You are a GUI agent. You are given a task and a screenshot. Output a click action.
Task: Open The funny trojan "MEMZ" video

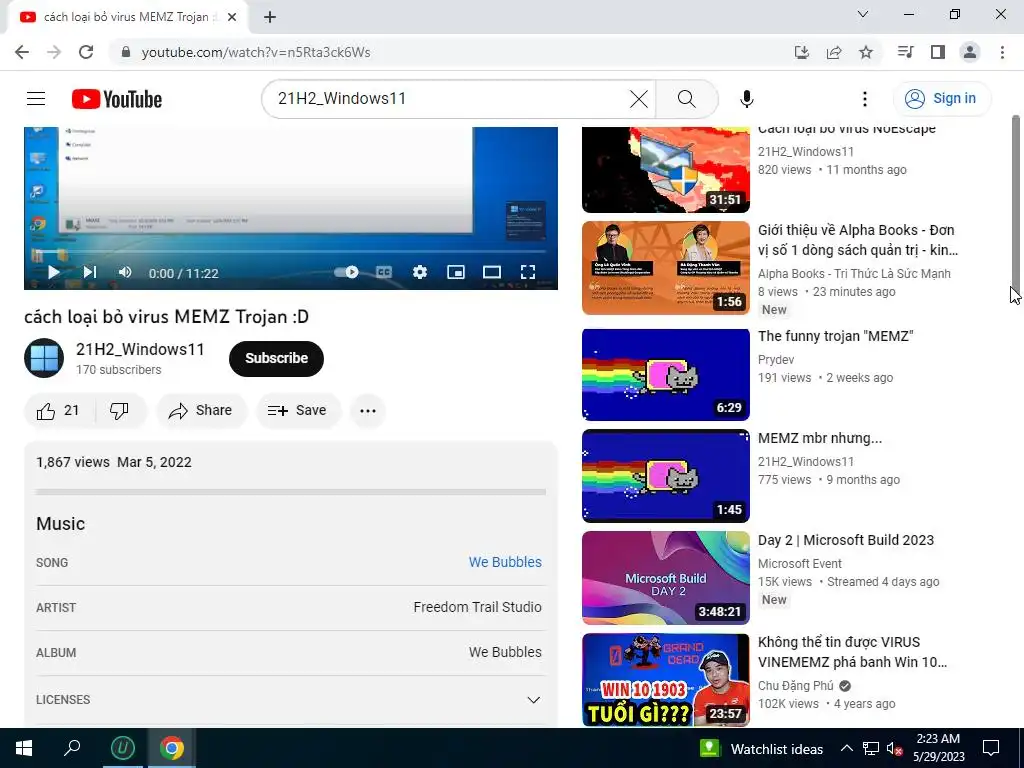[835, 336]
